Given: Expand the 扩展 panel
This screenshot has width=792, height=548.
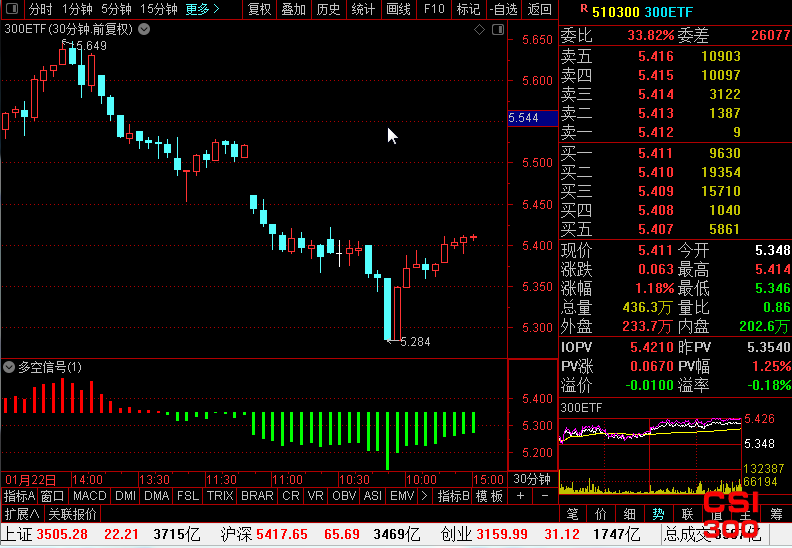Looking at the screenshot, I should (x=22, y=514).
